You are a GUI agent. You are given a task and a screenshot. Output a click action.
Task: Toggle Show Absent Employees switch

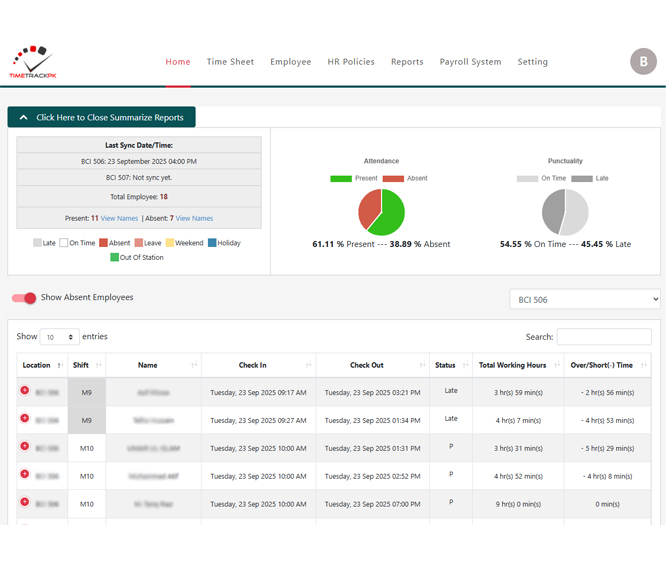click(24, 298)
